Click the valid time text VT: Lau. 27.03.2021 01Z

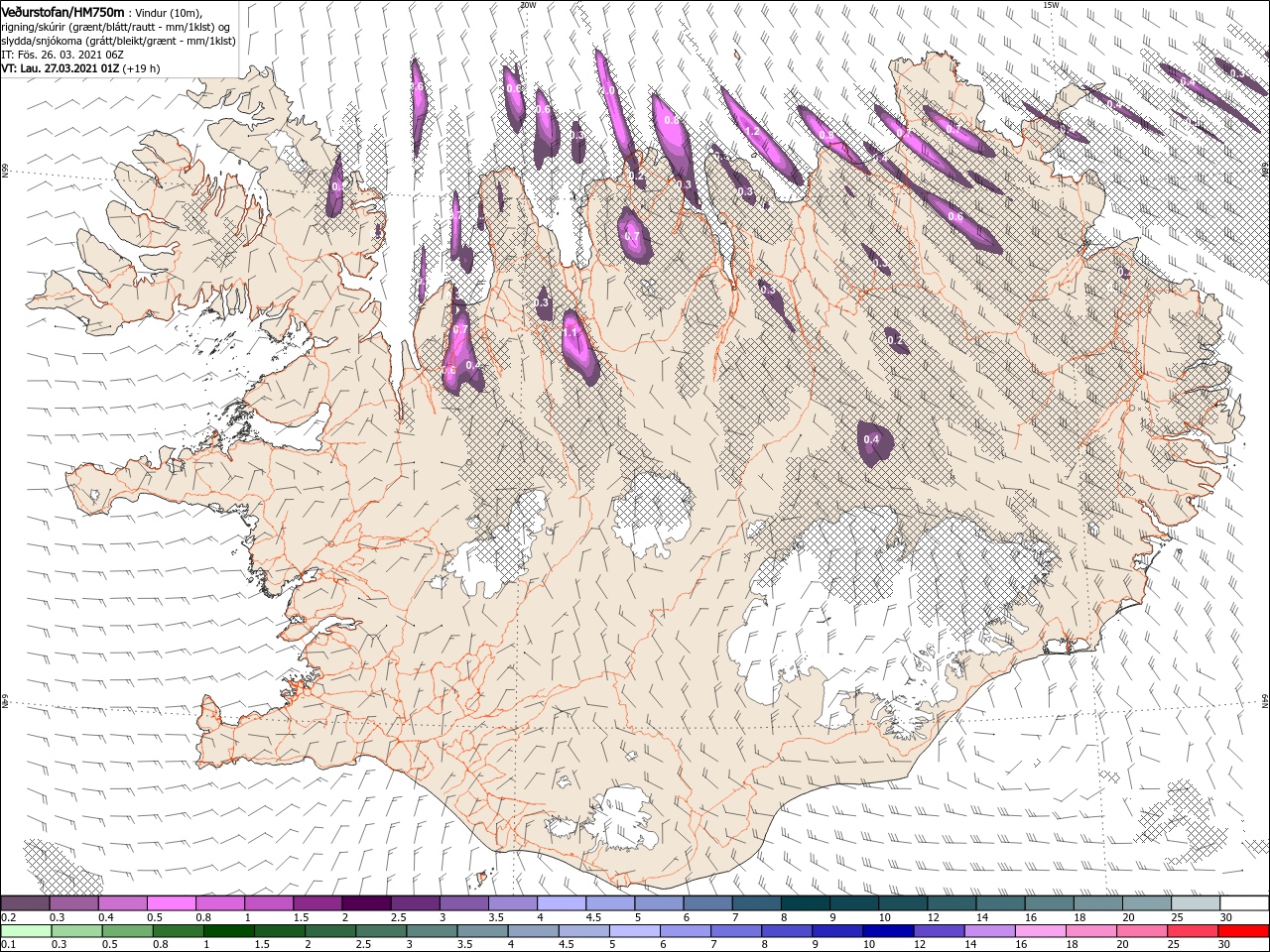point(61,68)
